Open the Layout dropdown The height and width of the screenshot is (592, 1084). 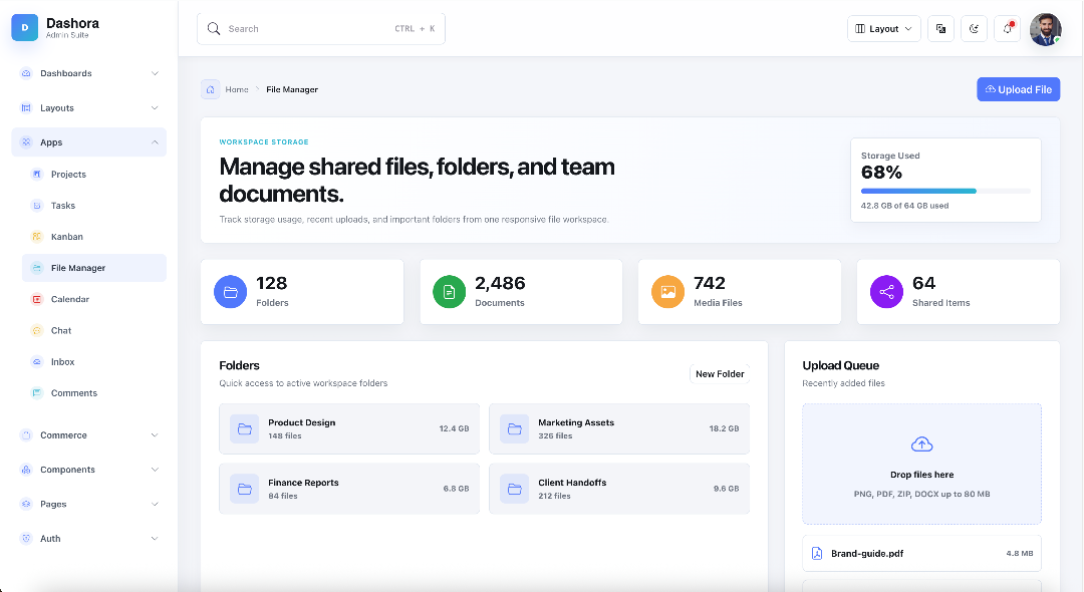coord(884,28)
